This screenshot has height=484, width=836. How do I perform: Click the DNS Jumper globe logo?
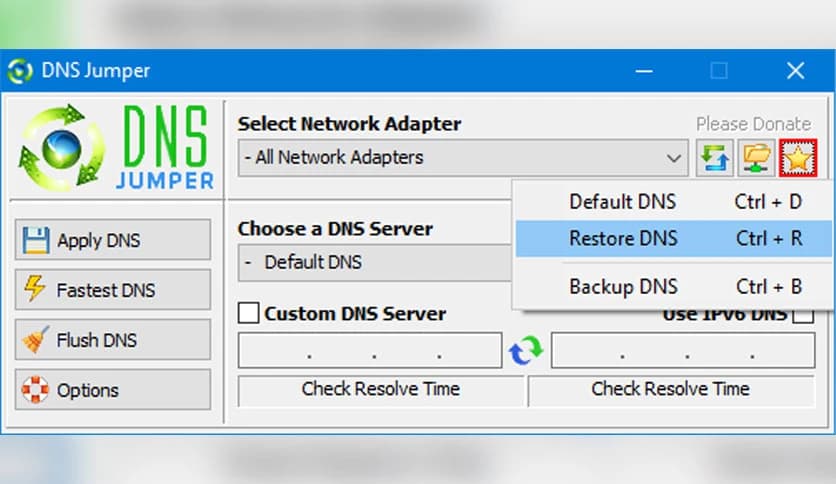click(x=62, y=148)
